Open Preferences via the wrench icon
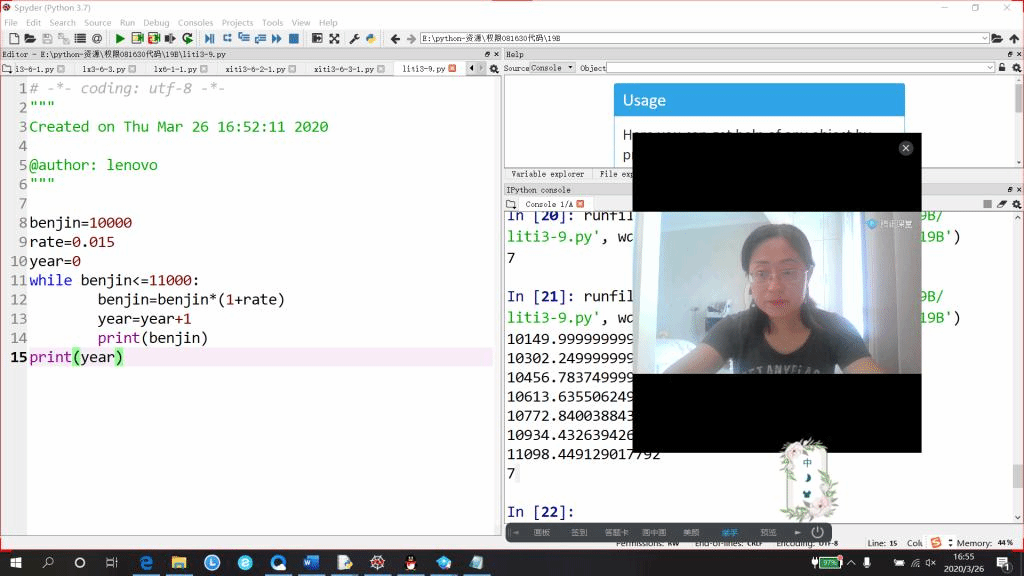This screenshot has height=576, width=1024. click(x=354, y=38)
